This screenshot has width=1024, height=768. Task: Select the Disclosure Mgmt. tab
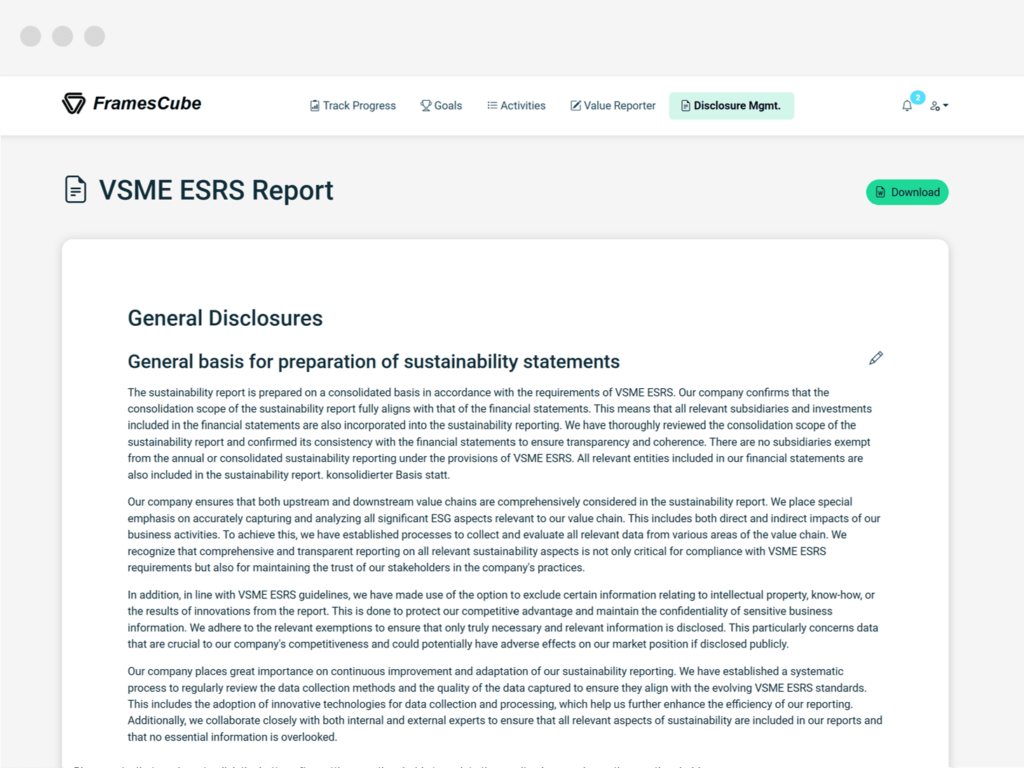731,106
